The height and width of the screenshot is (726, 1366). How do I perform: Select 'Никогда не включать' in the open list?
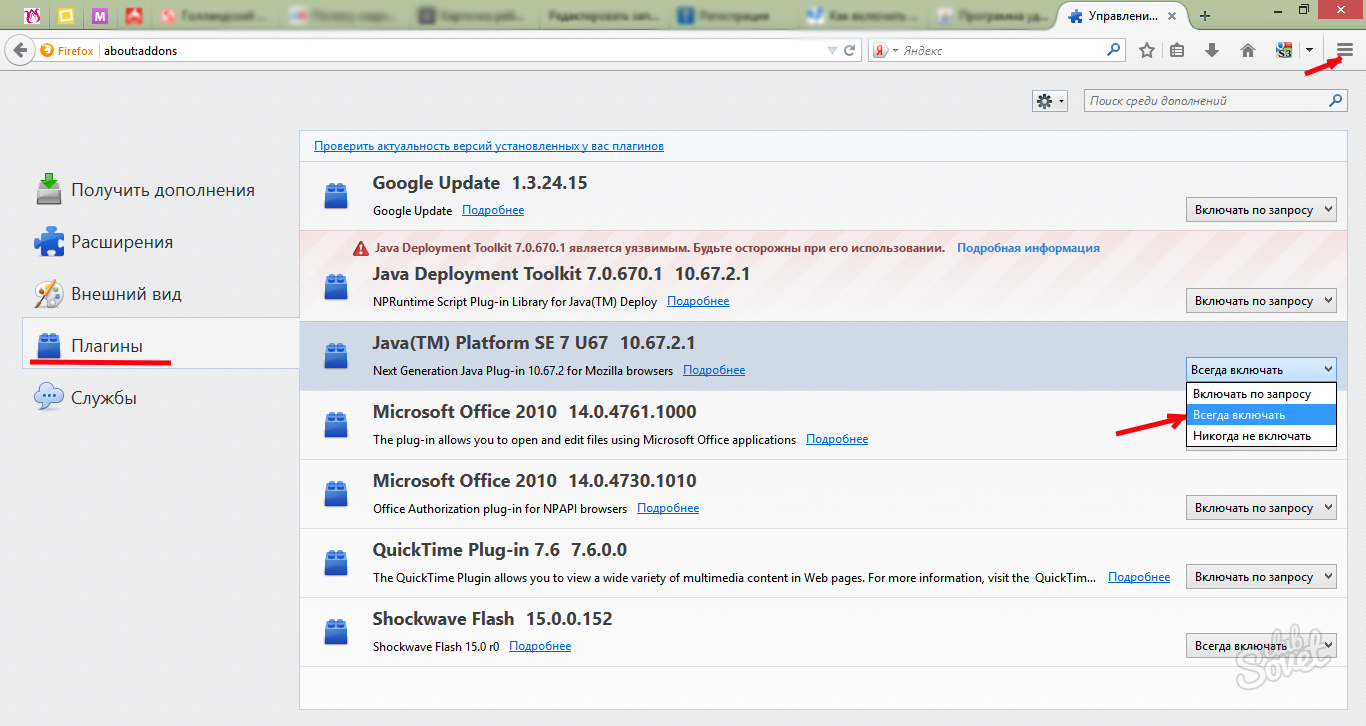click(1261, 436)
